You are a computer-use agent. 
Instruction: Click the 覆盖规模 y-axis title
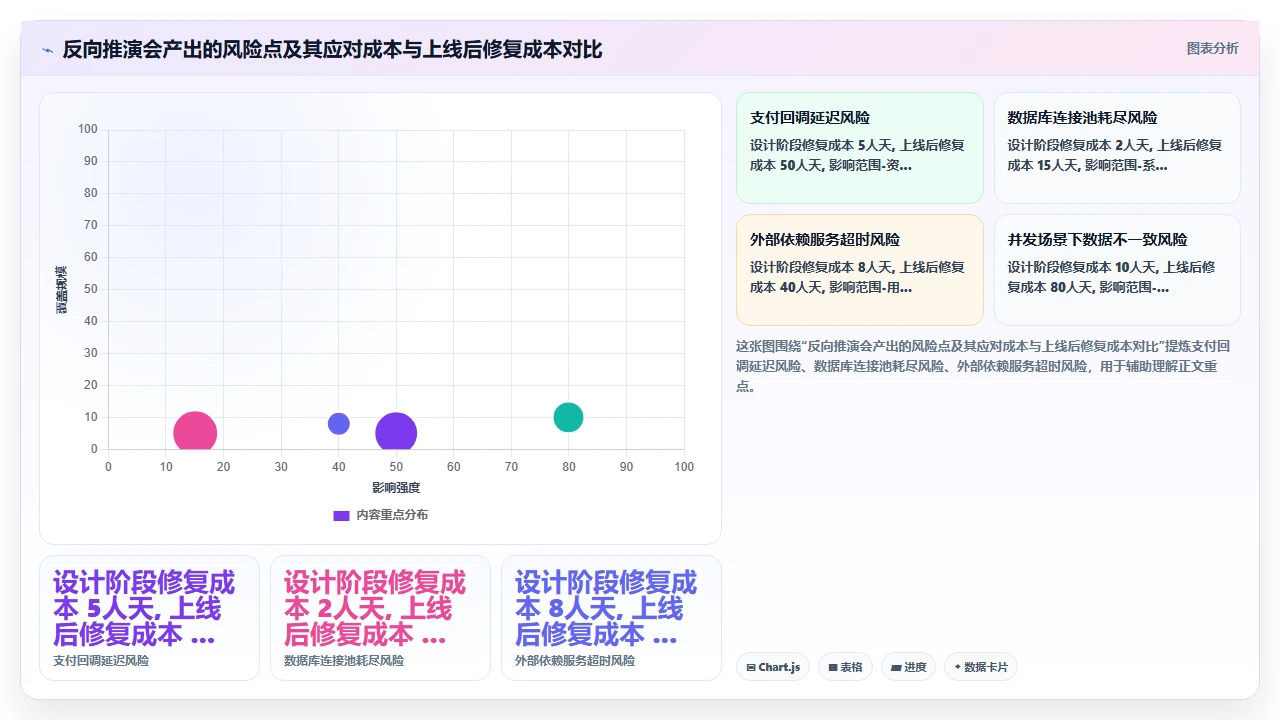click(61, 289)
